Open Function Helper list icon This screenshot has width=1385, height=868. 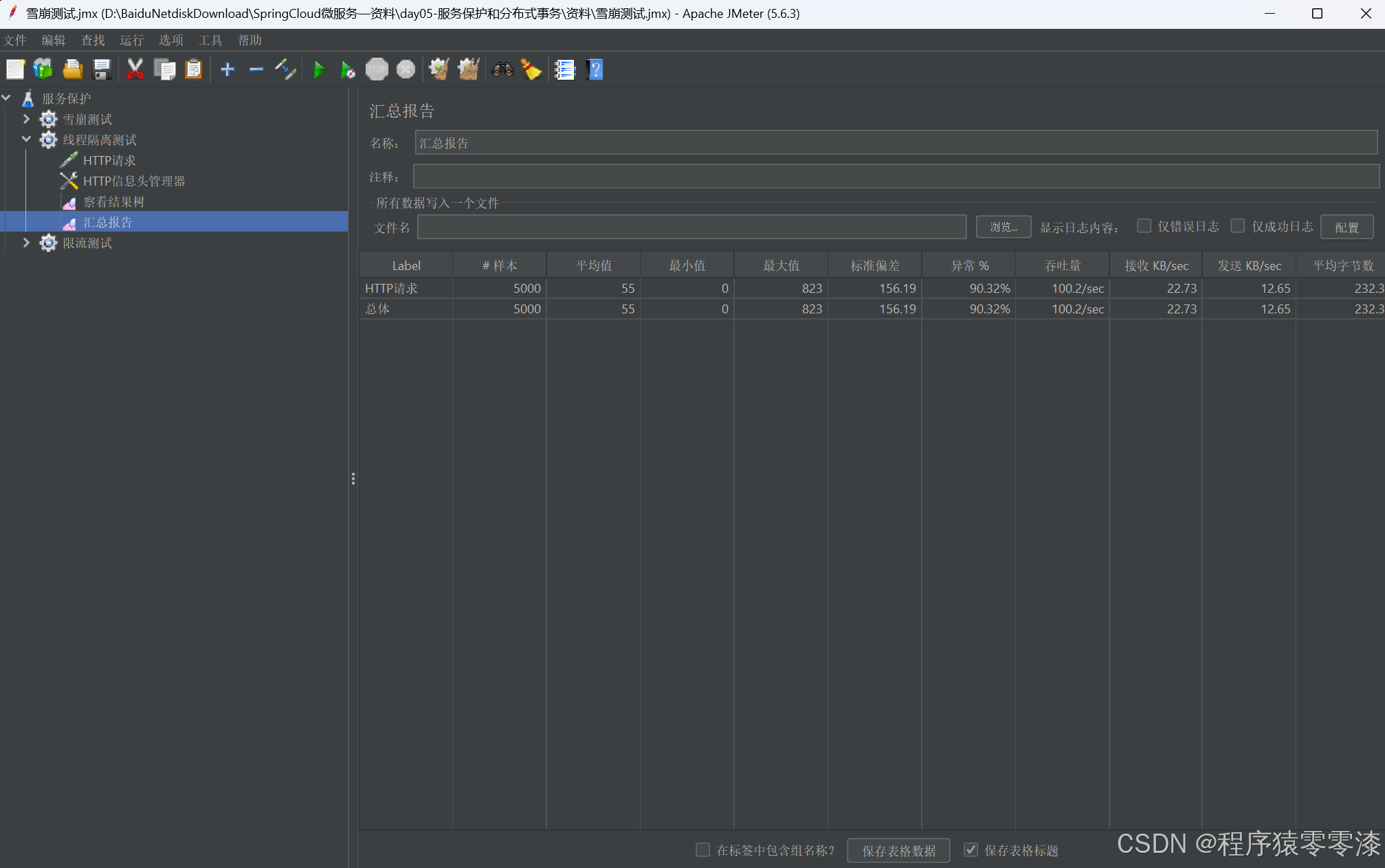point(565,69)
